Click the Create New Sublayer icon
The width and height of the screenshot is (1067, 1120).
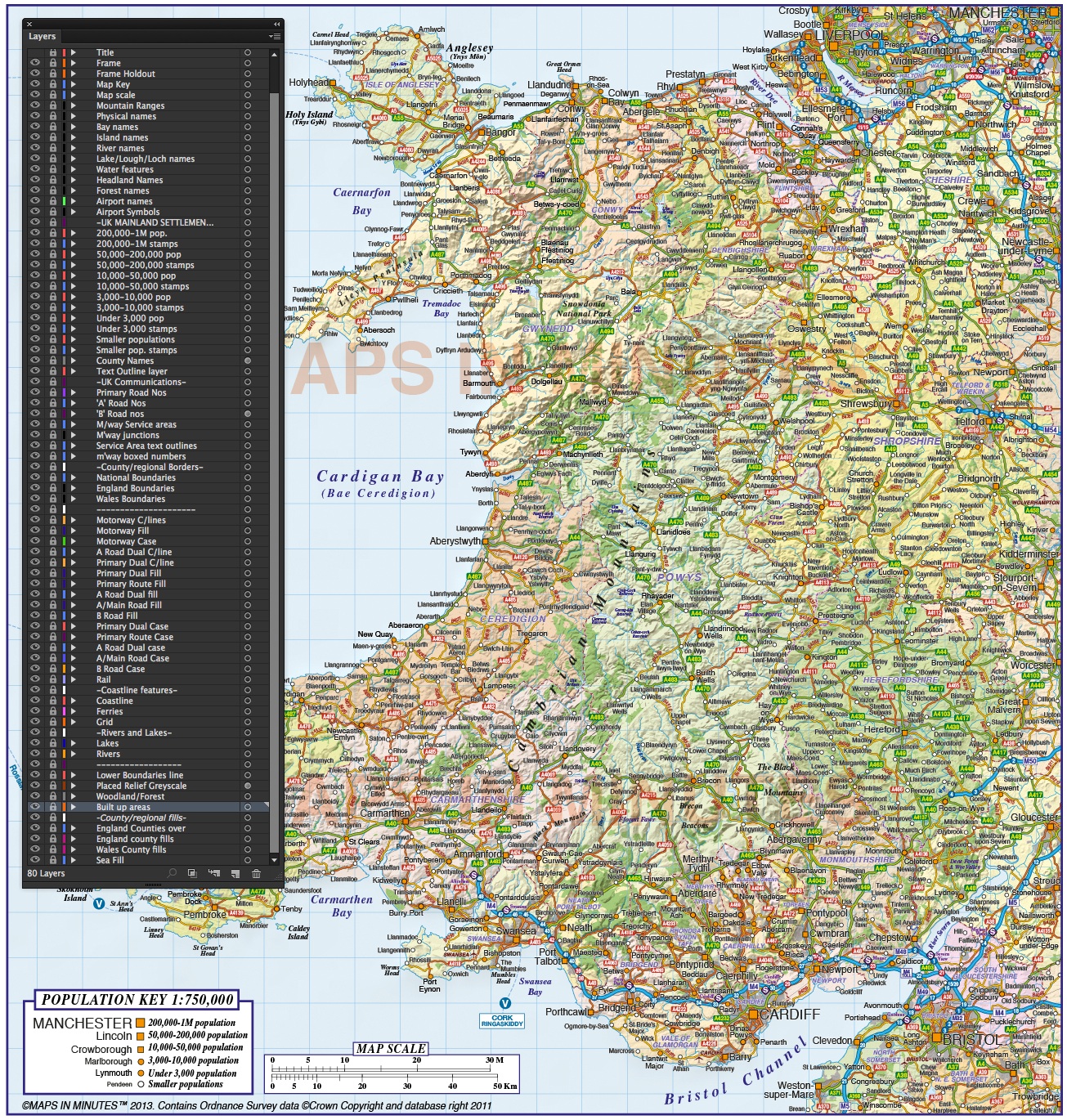point(215,874)
